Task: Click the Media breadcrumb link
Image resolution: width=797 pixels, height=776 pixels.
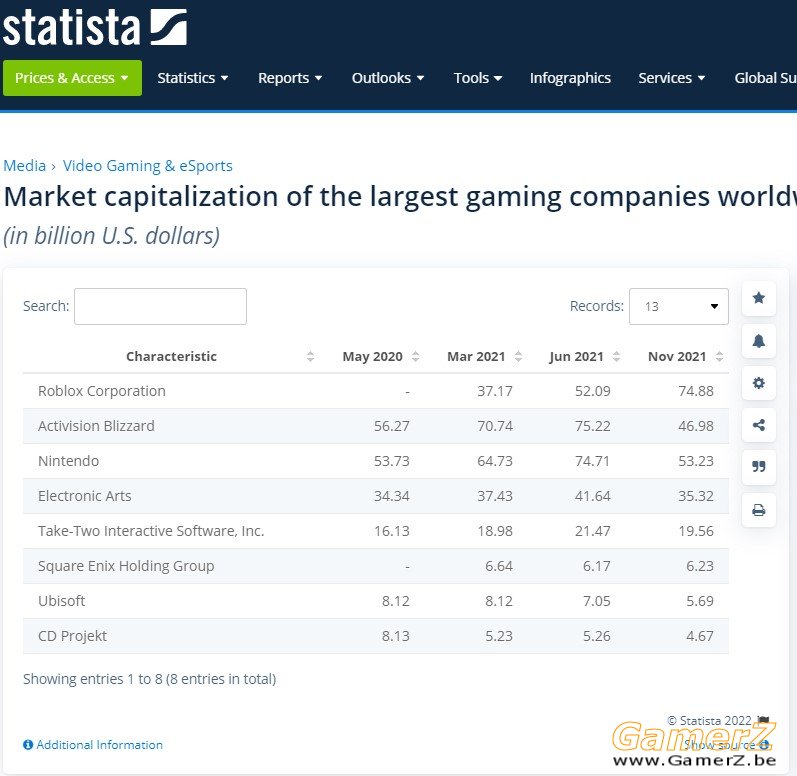Action: 24,166
